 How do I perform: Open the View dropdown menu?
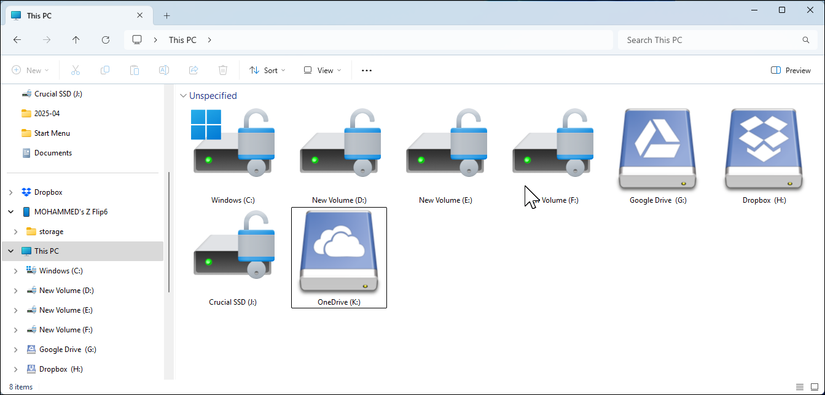(322, 70)
